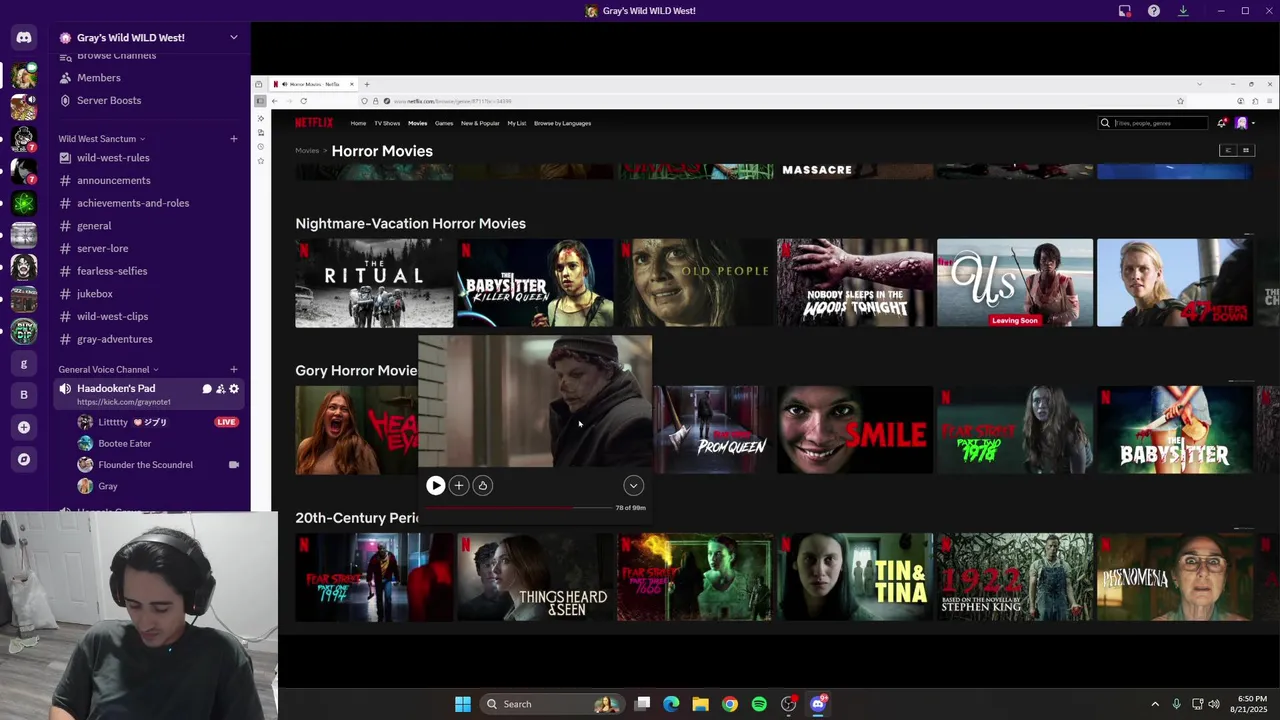Open Haadooken's Pad channel settings gear
1280x720 pixels.
(234, 389)
